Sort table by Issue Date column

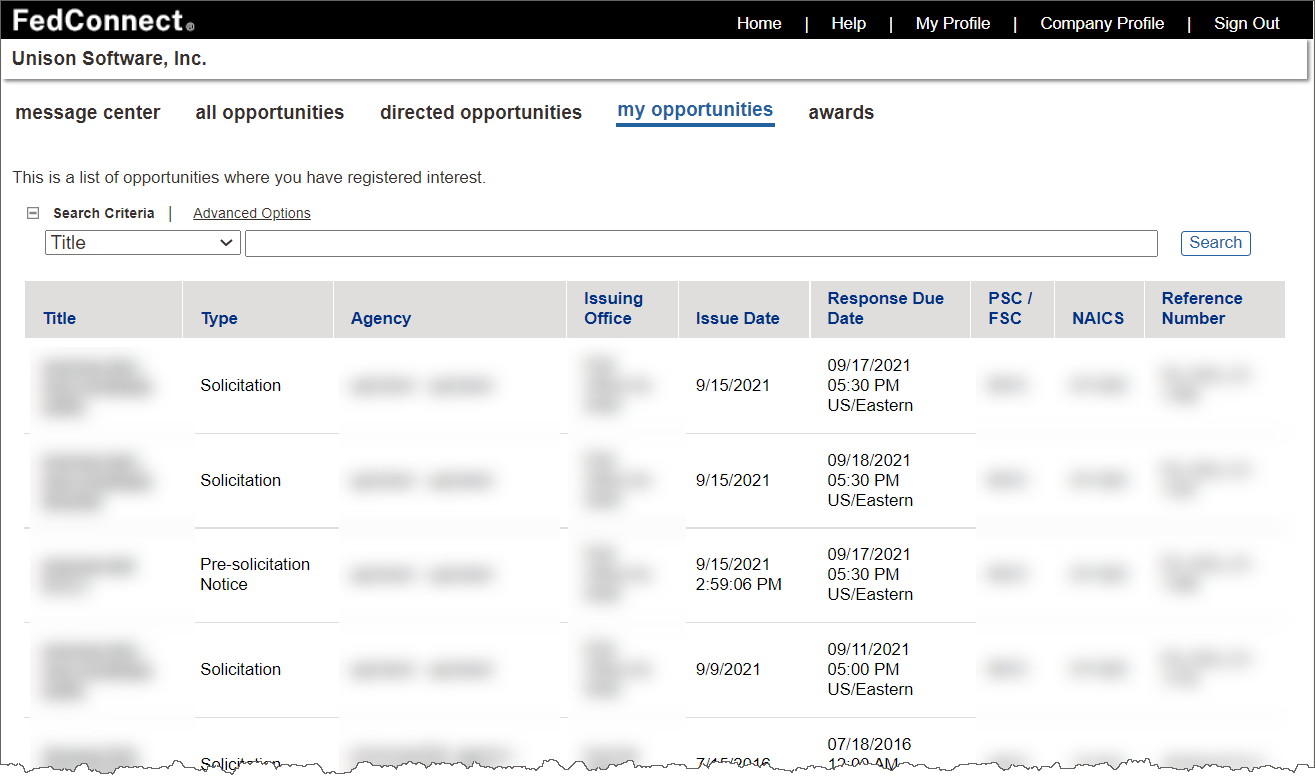click(737, 318)
